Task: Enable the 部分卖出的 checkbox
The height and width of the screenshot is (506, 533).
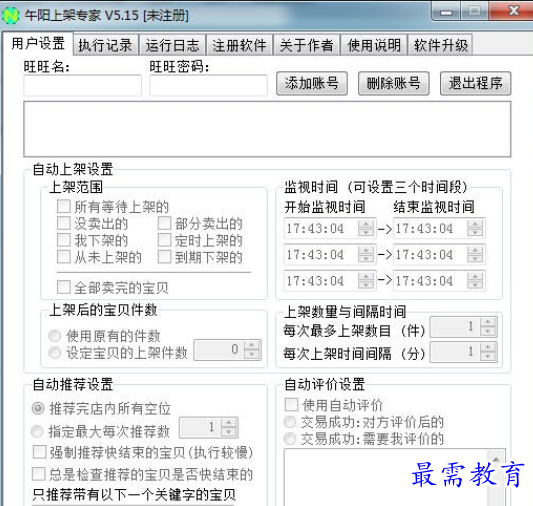Action: pos(165,223)
